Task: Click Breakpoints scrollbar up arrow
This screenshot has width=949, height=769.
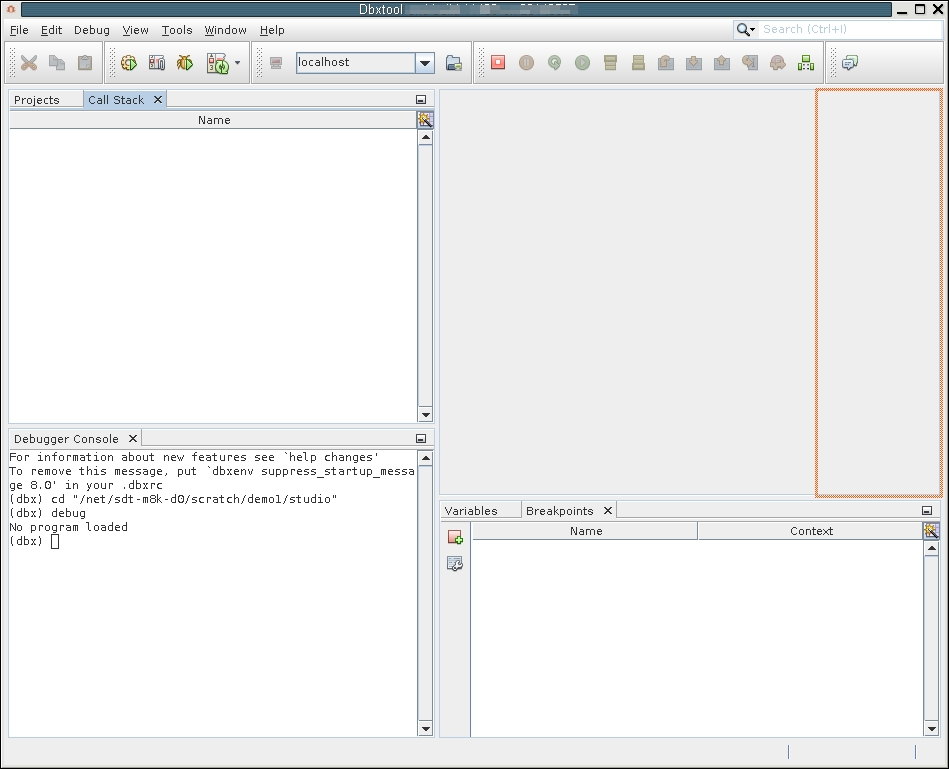Action: pos(931,548)
